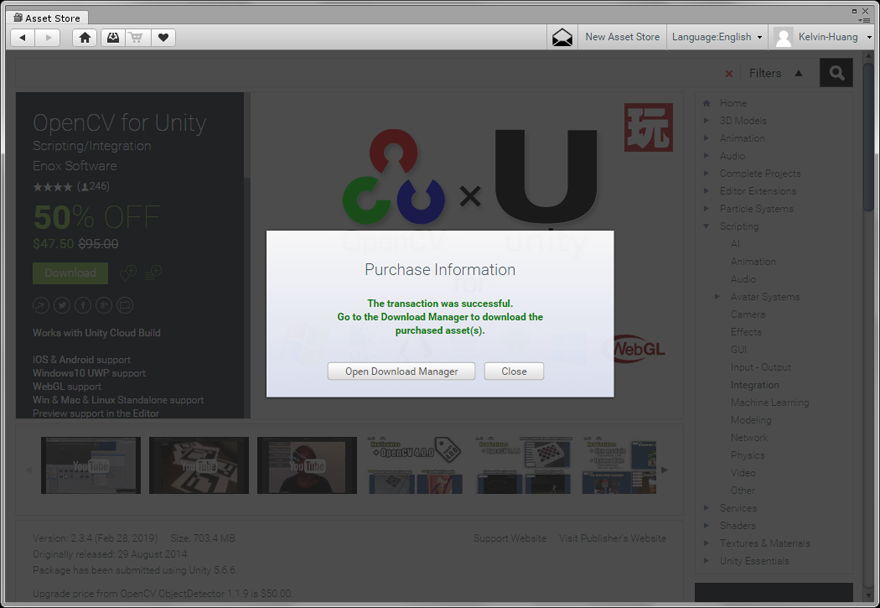Open the Support Website link
The width and height of the screenshot is (880, 608).
pyautogui.click(x=510, y=538)
